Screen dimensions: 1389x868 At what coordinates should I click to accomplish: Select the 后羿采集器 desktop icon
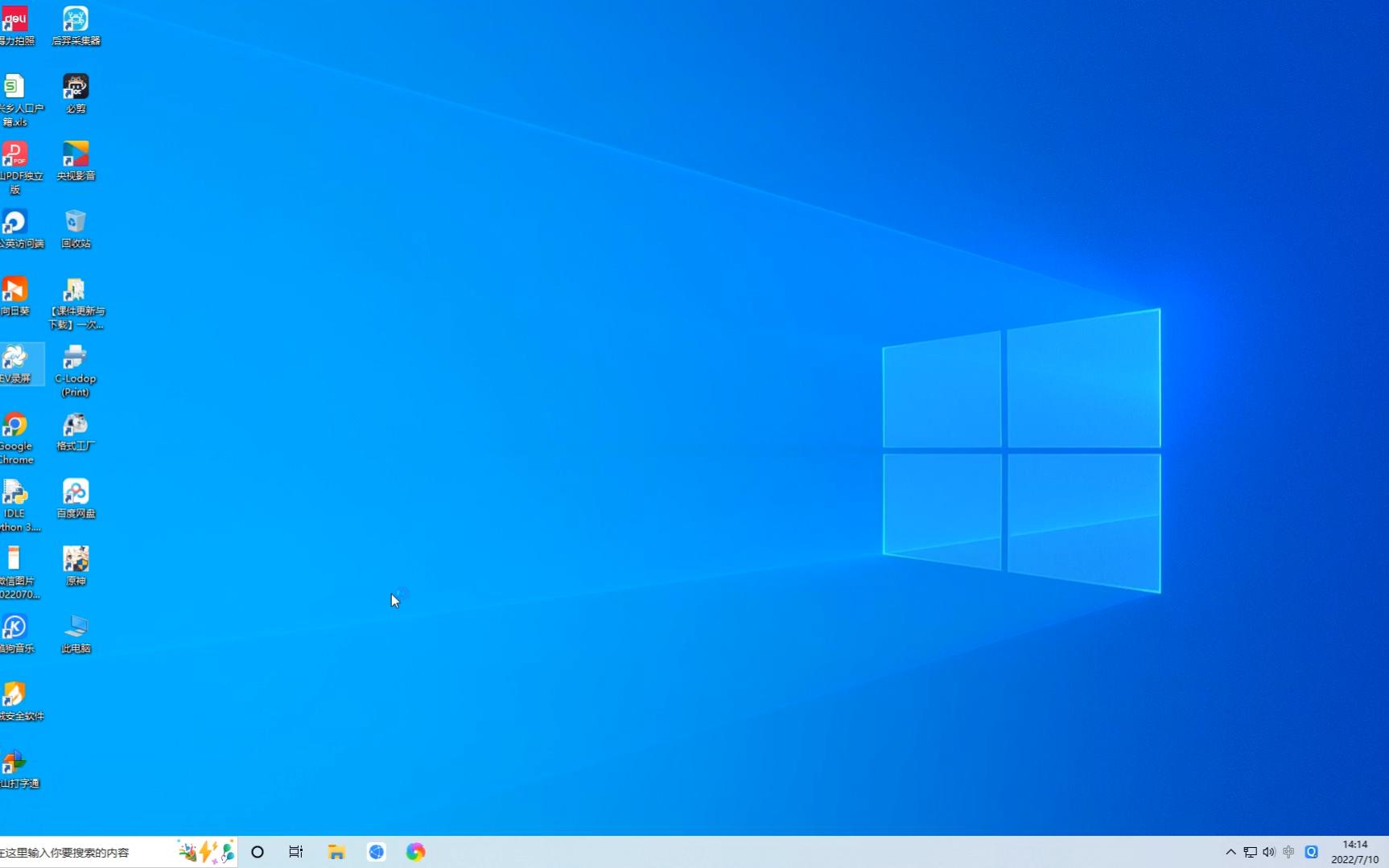pyautogui.click(x=76, y=25)
